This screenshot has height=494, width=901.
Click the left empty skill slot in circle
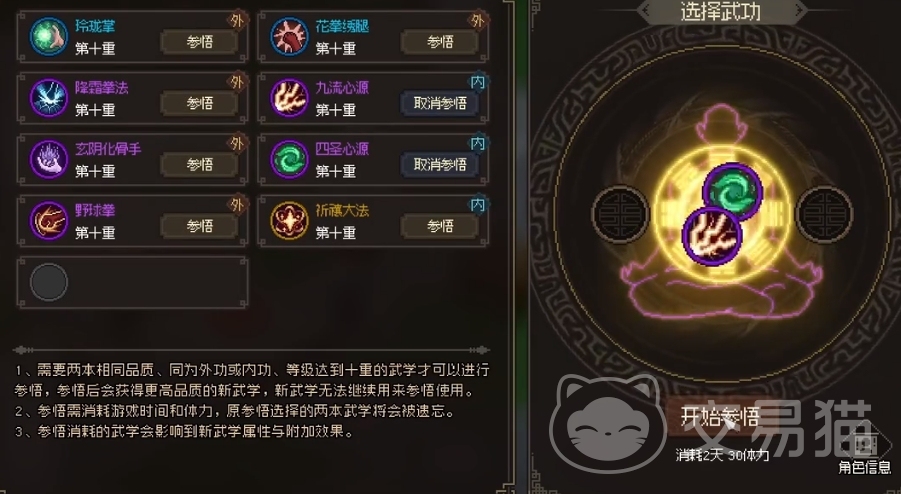(621, 214)
